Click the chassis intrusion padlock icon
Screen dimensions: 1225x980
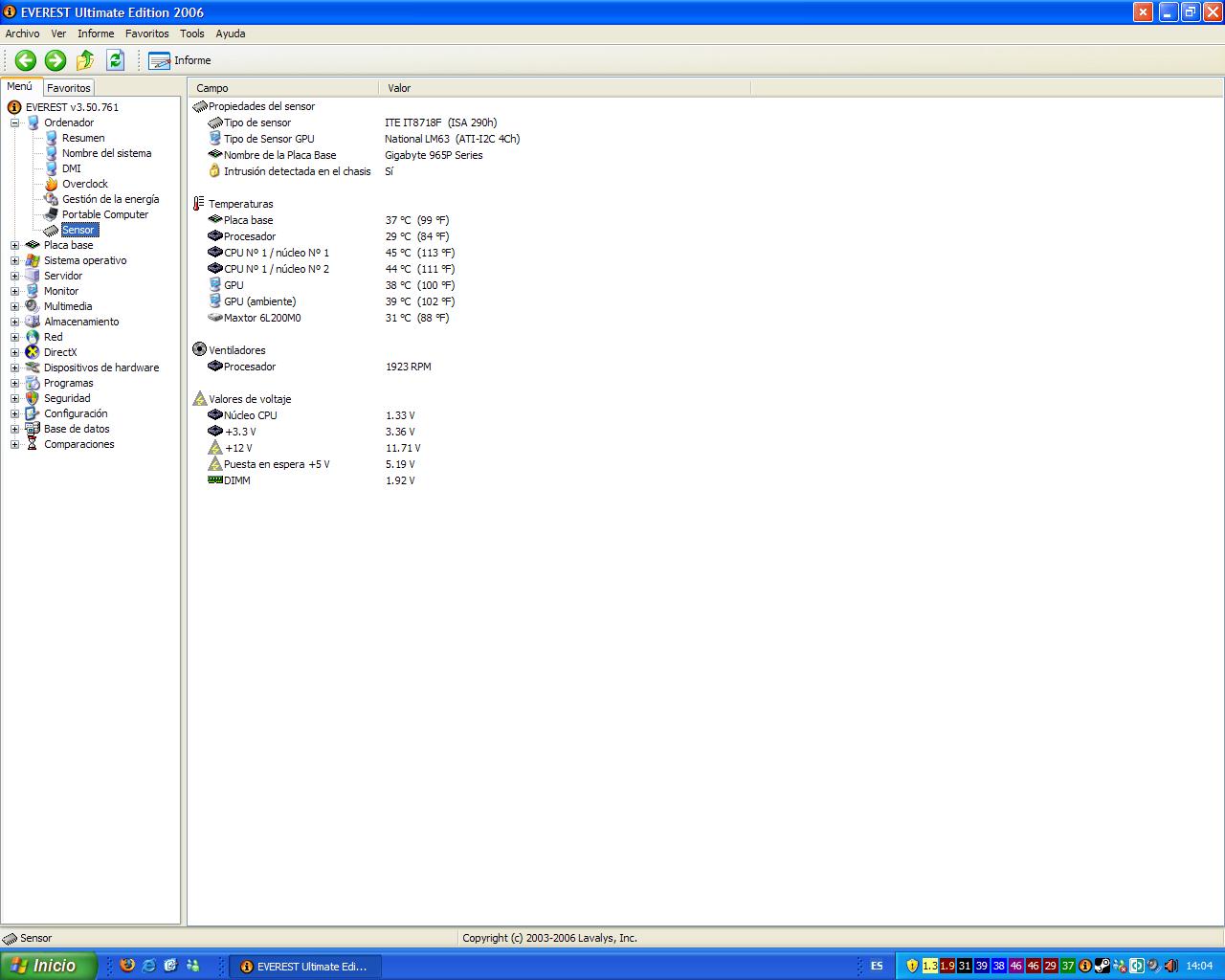tap(215, 171)
